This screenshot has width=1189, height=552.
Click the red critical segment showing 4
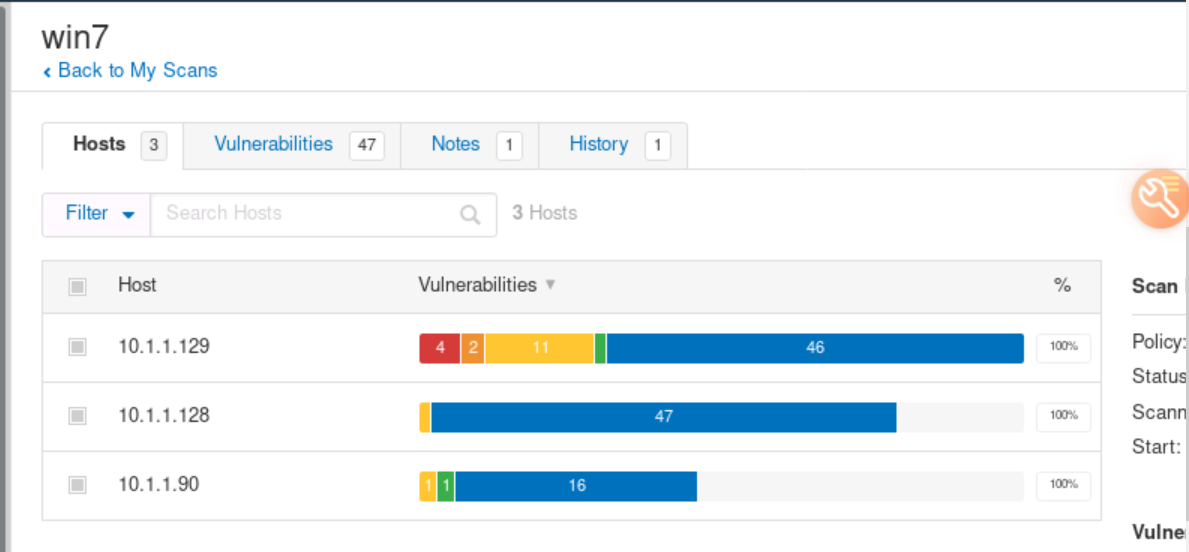click(440, 348)
